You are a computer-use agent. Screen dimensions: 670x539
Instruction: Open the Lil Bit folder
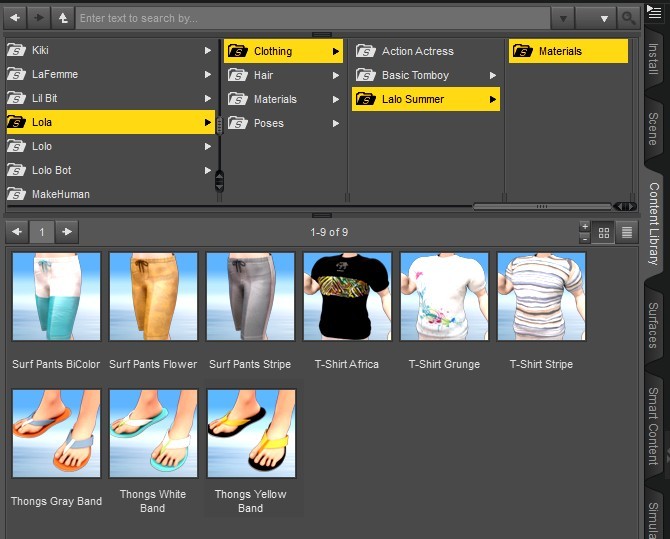pos(110,98)
